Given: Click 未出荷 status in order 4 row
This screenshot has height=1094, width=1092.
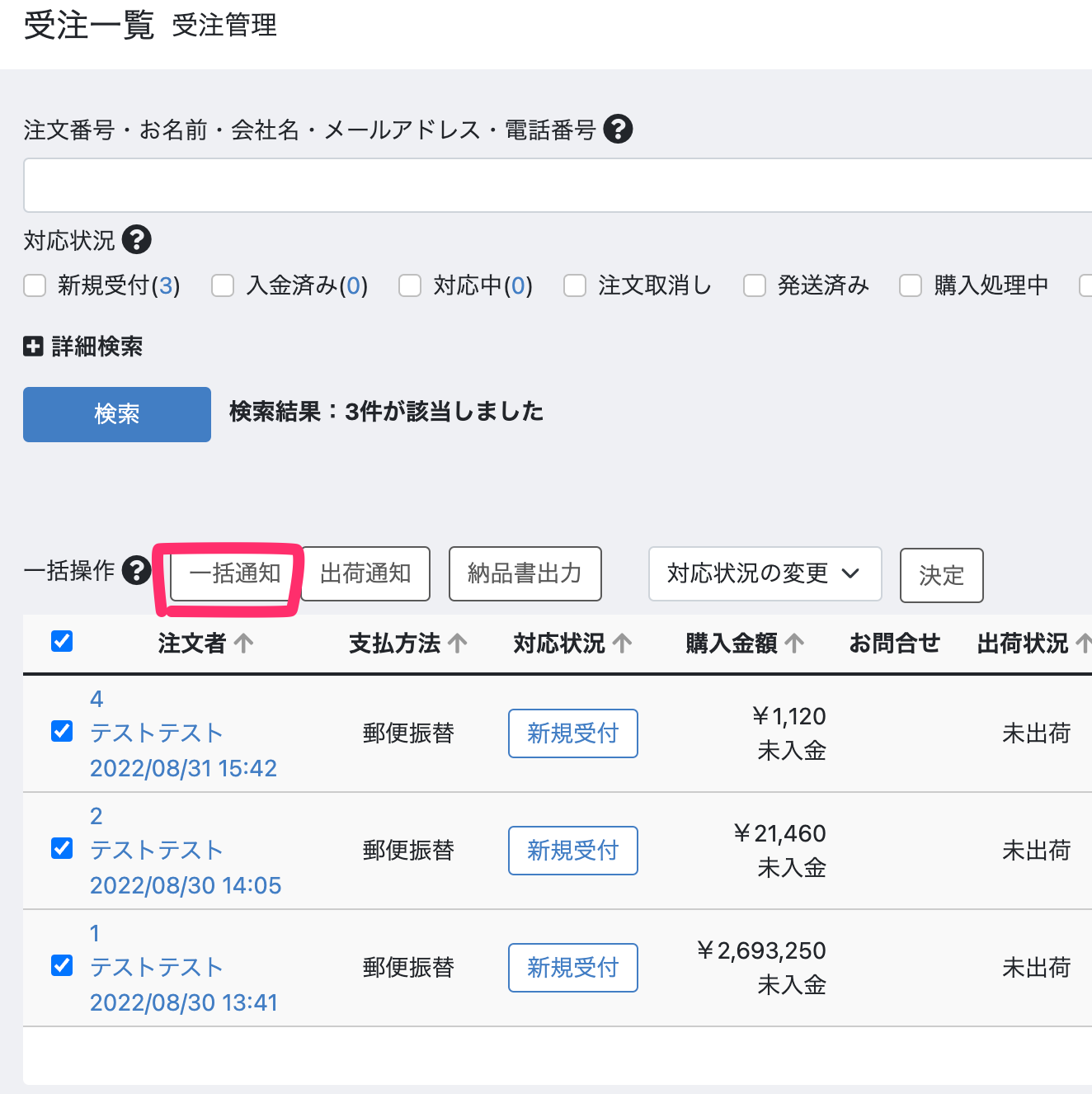Looking at the screenshot, I should 1036,733.
